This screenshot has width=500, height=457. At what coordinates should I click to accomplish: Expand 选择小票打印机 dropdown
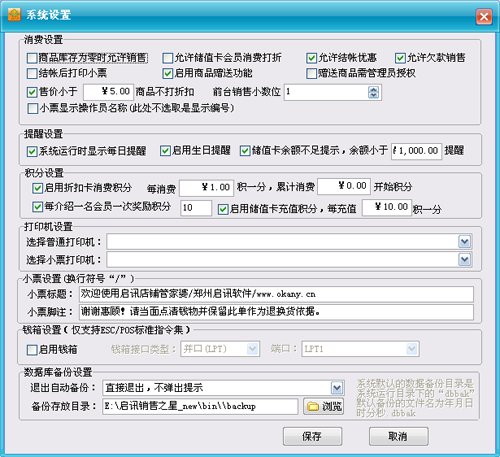pos(465,259)
